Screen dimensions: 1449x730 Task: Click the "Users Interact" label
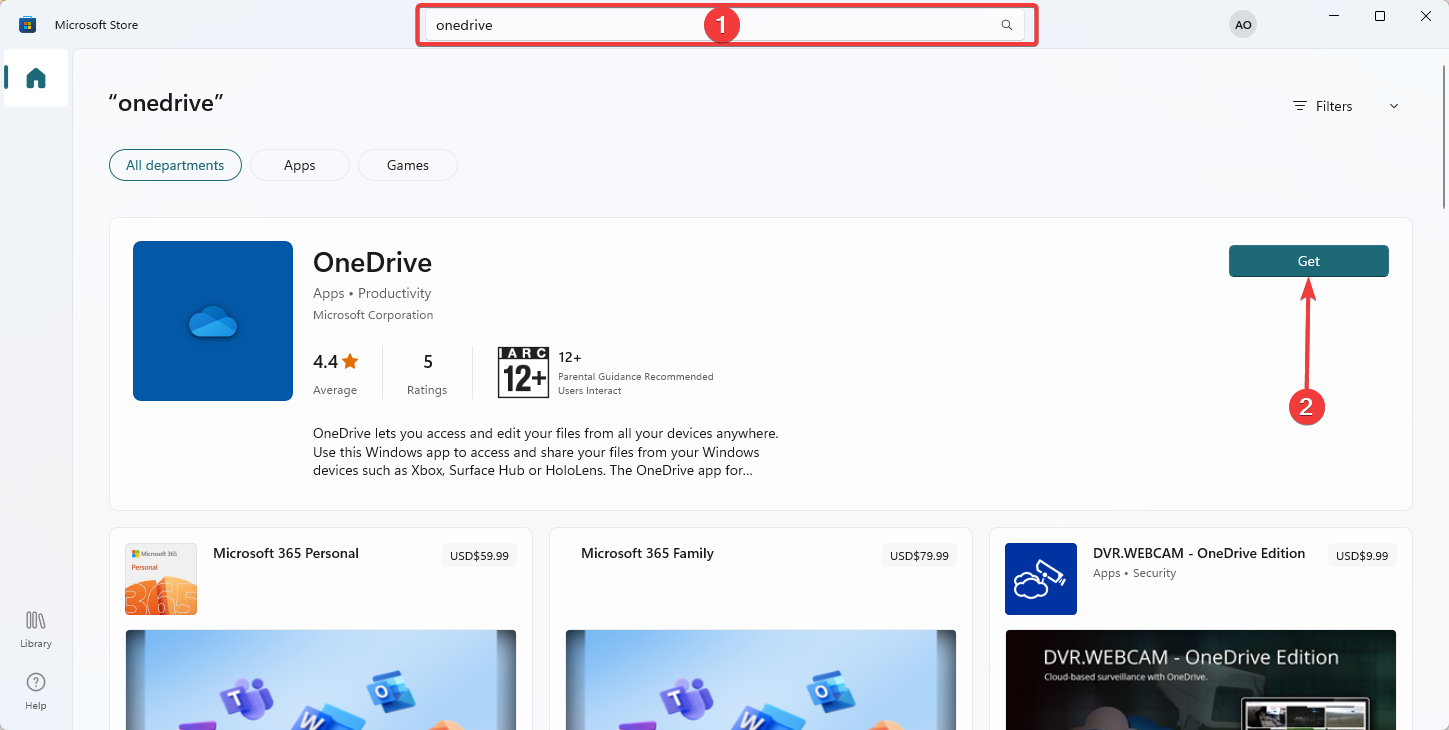pos(590,391)
